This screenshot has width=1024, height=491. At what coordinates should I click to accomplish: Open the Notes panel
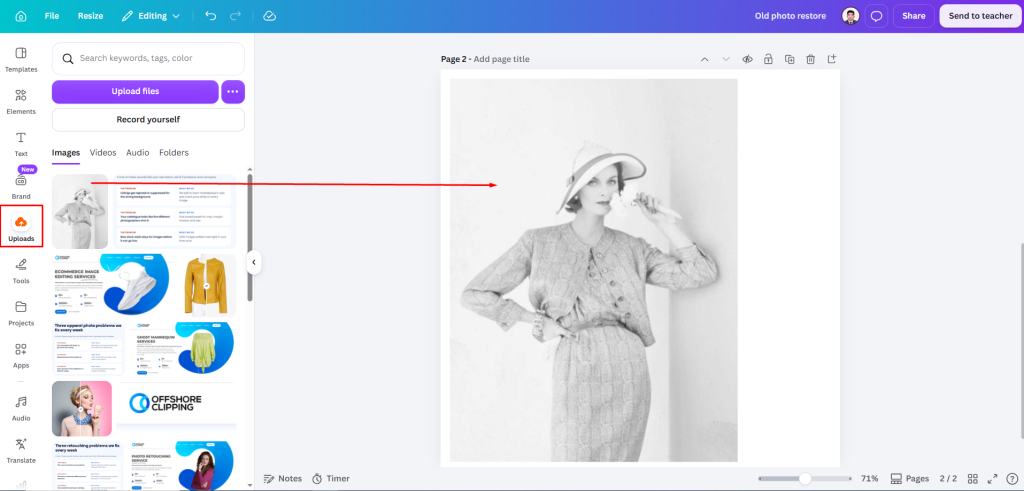283,479
